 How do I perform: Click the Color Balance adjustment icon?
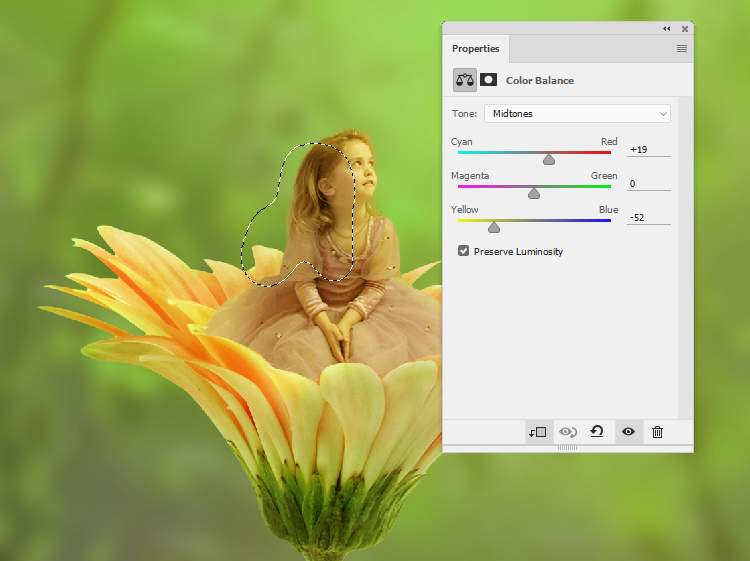pyautogui.click(x=464, y=80)
